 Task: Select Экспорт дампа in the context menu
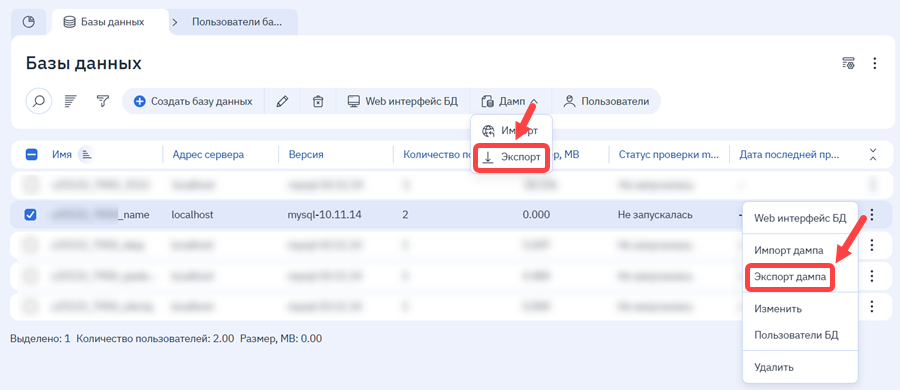coord(790,277)
